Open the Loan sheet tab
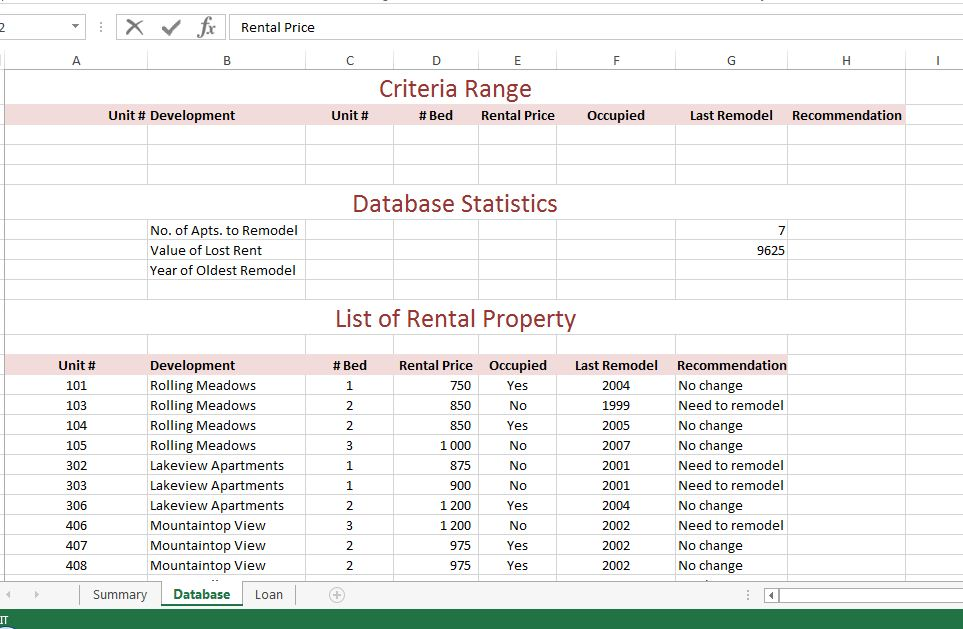Viewport: 963px width, 629px height. tap(269, 593)
